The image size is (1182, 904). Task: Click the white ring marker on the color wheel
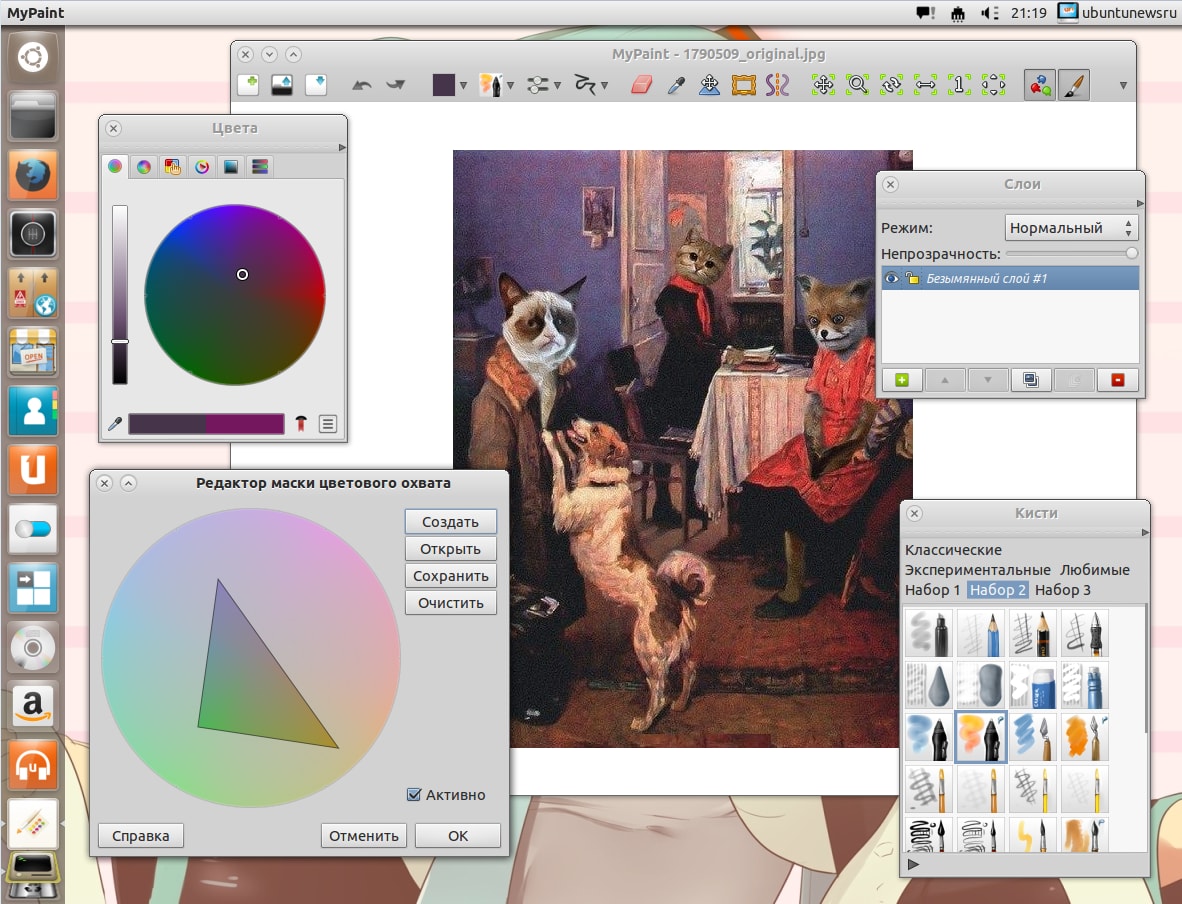point(242,274)
